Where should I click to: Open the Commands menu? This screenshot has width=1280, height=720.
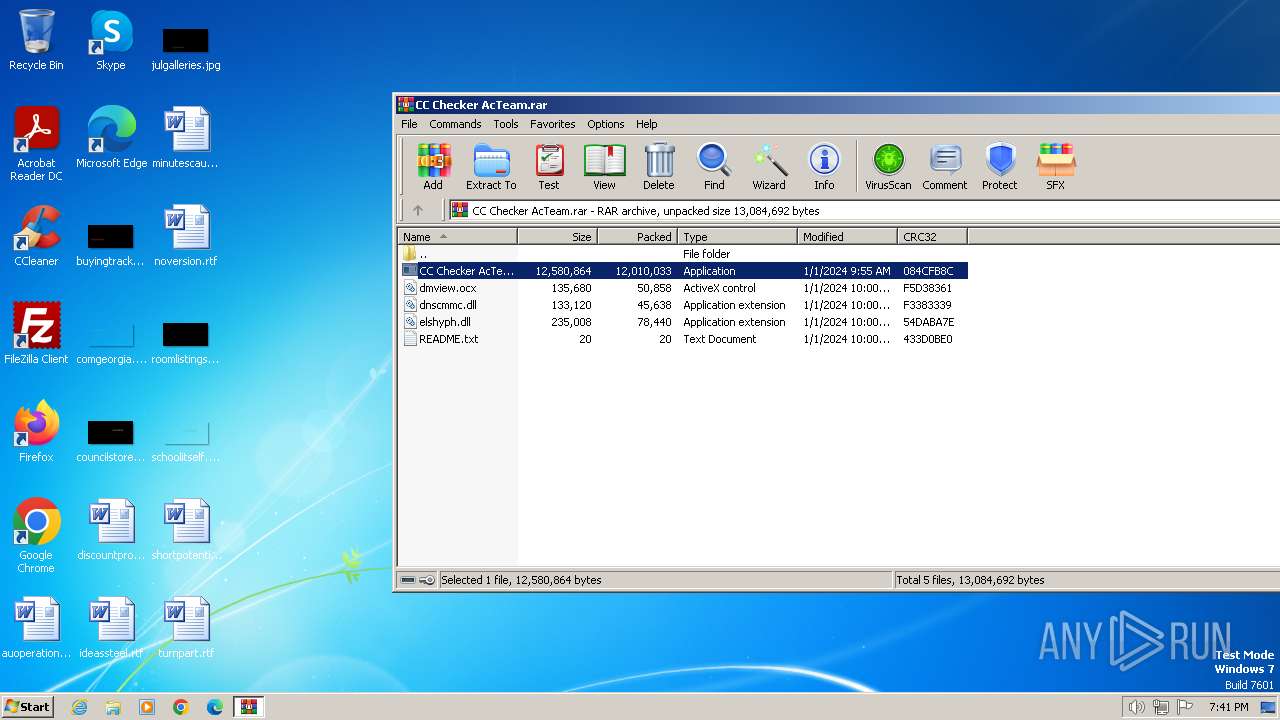coord(455,124)
